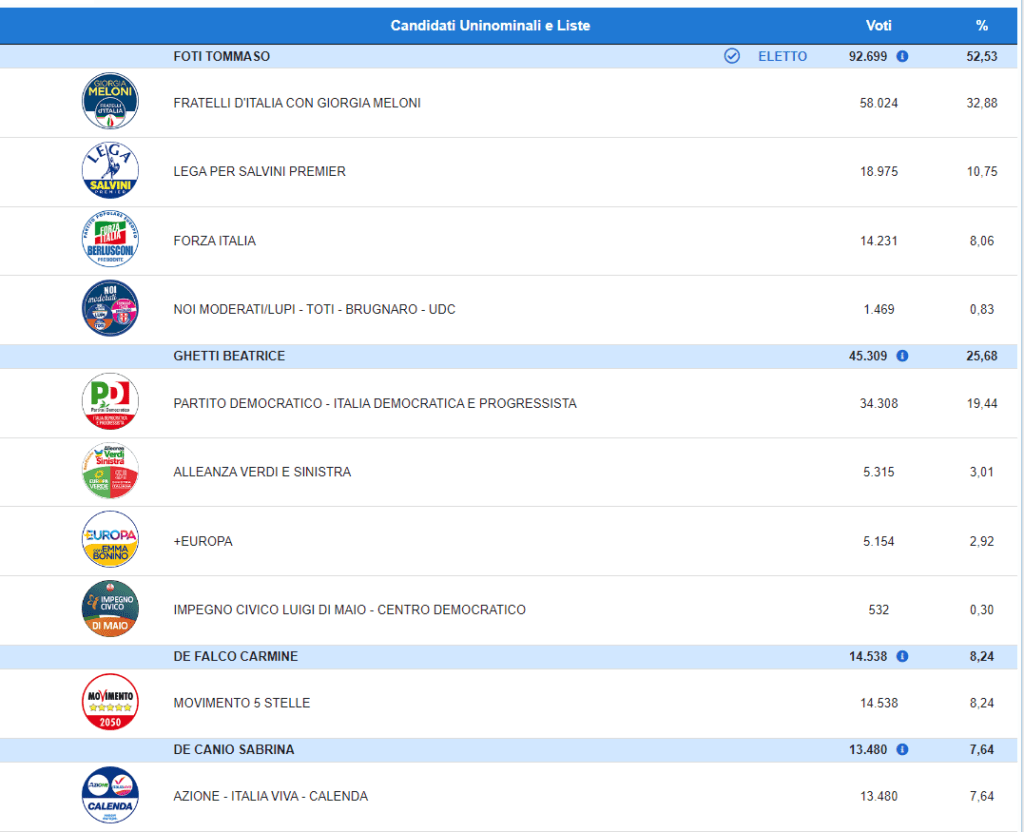Click the percentage column header
Viewport: 1024px width, 832px height.
[981, 25]
